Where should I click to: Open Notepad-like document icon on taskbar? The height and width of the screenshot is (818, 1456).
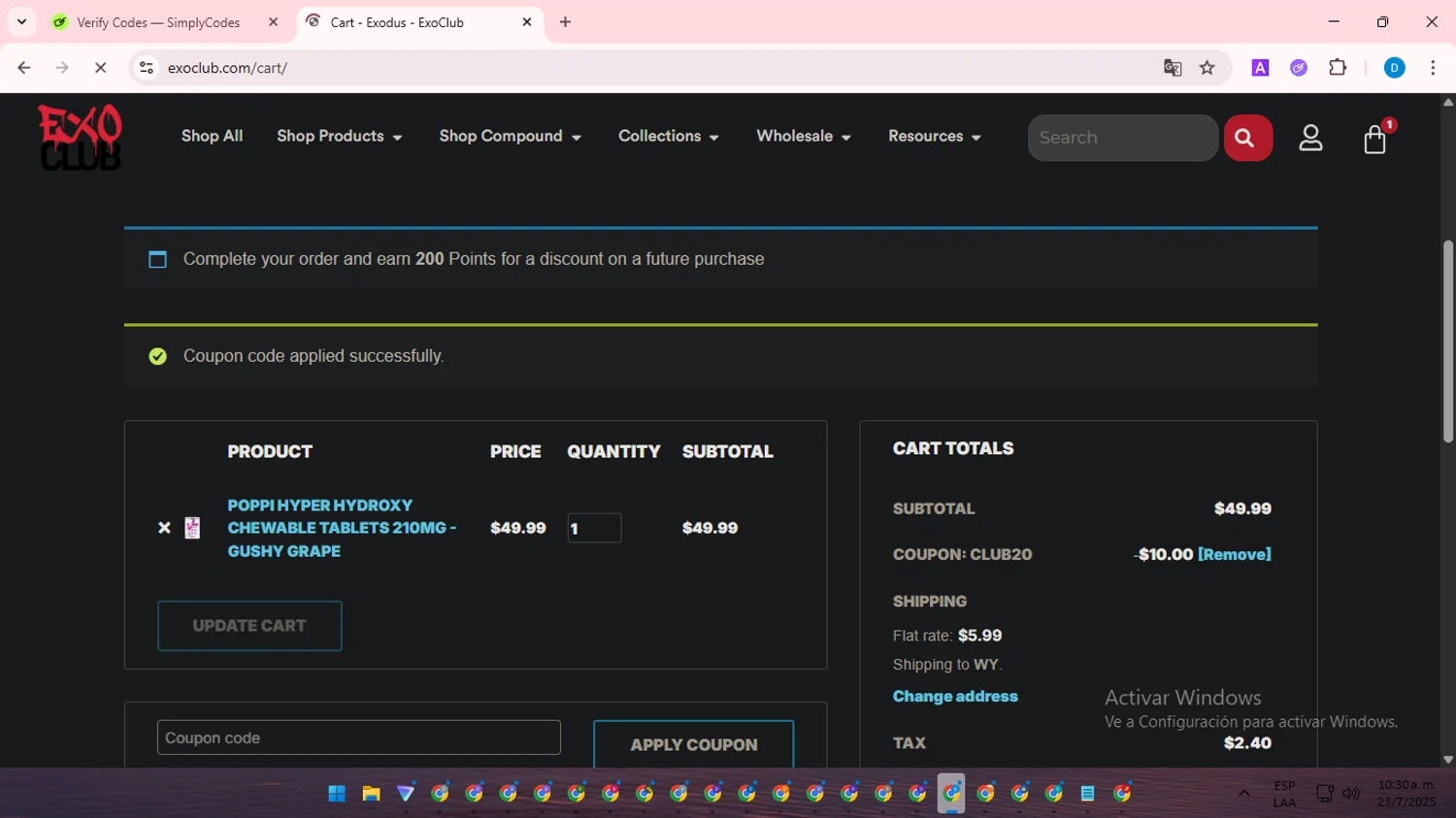1088,794
